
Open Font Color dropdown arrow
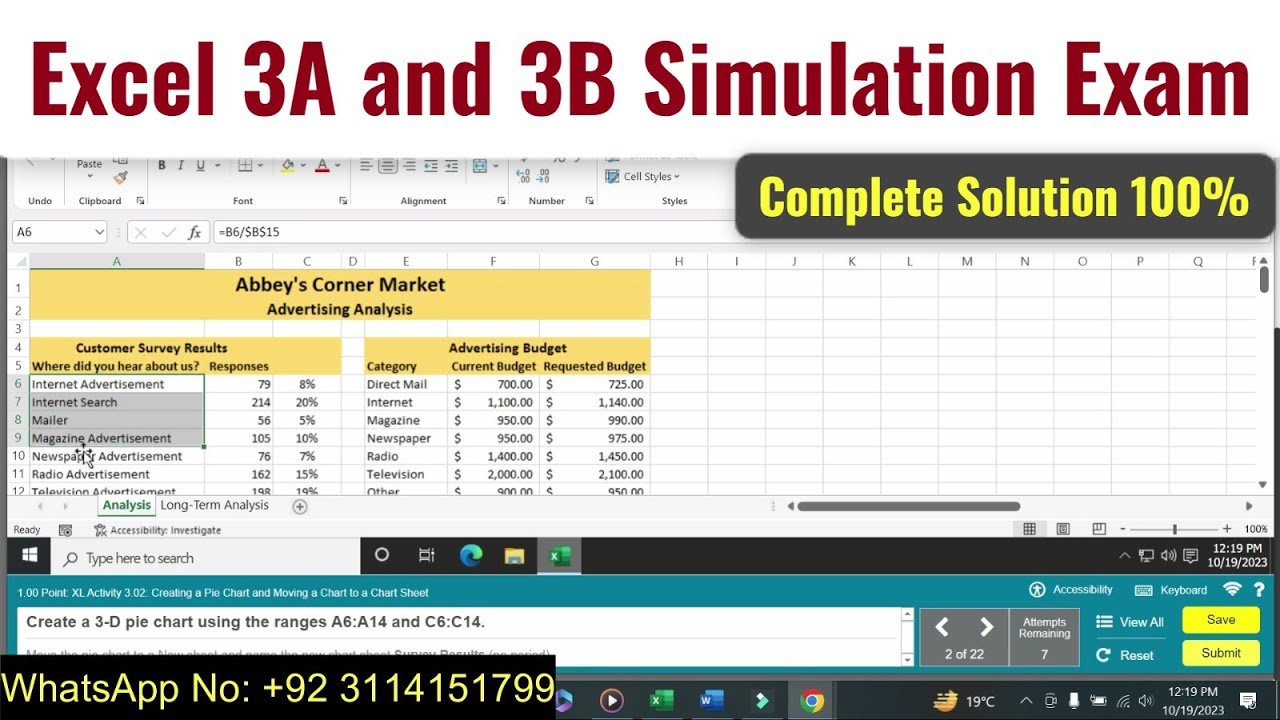point(337,165)
